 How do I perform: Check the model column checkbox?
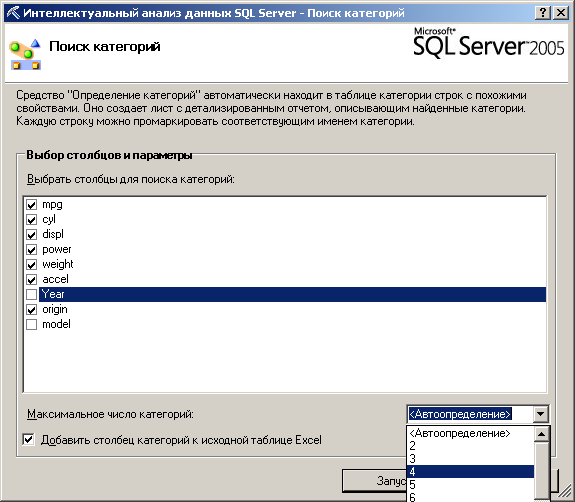32,325
